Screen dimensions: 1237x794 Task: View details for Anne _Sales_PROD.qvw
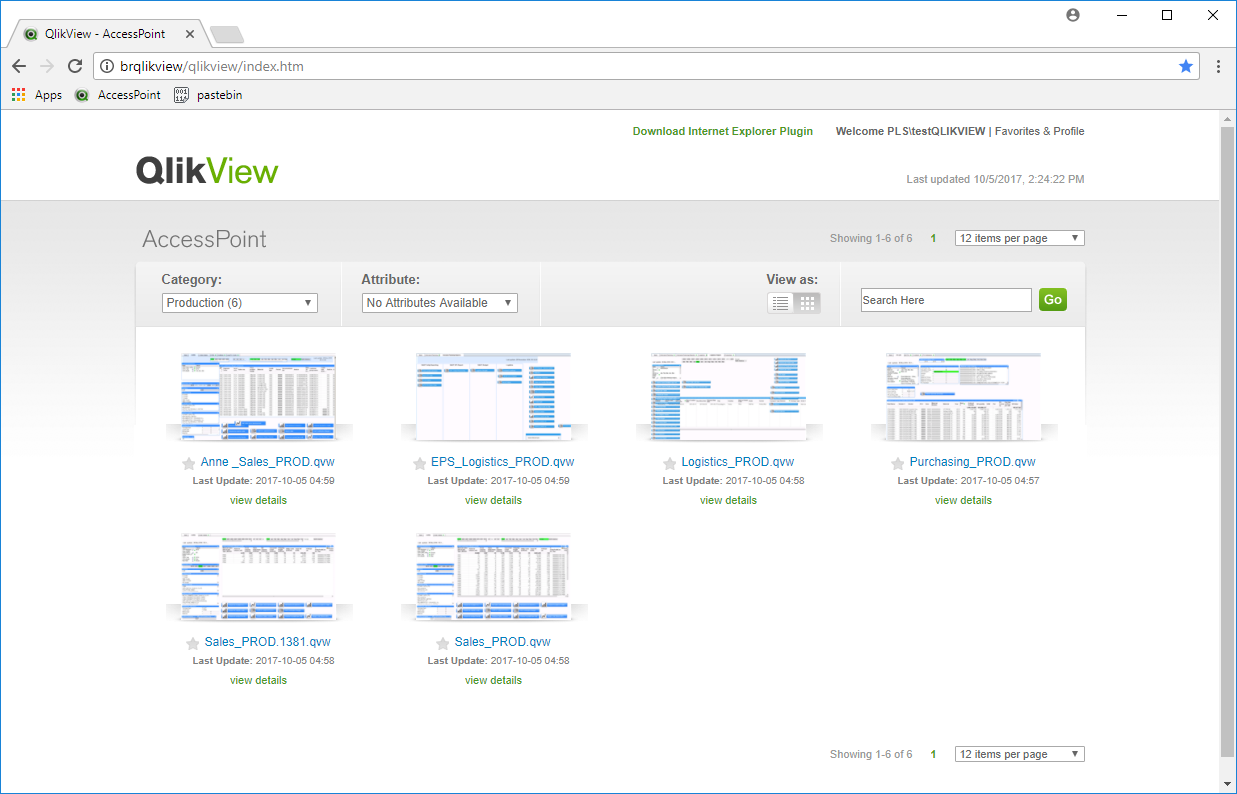pyautogui.click(x=258, y=500)
